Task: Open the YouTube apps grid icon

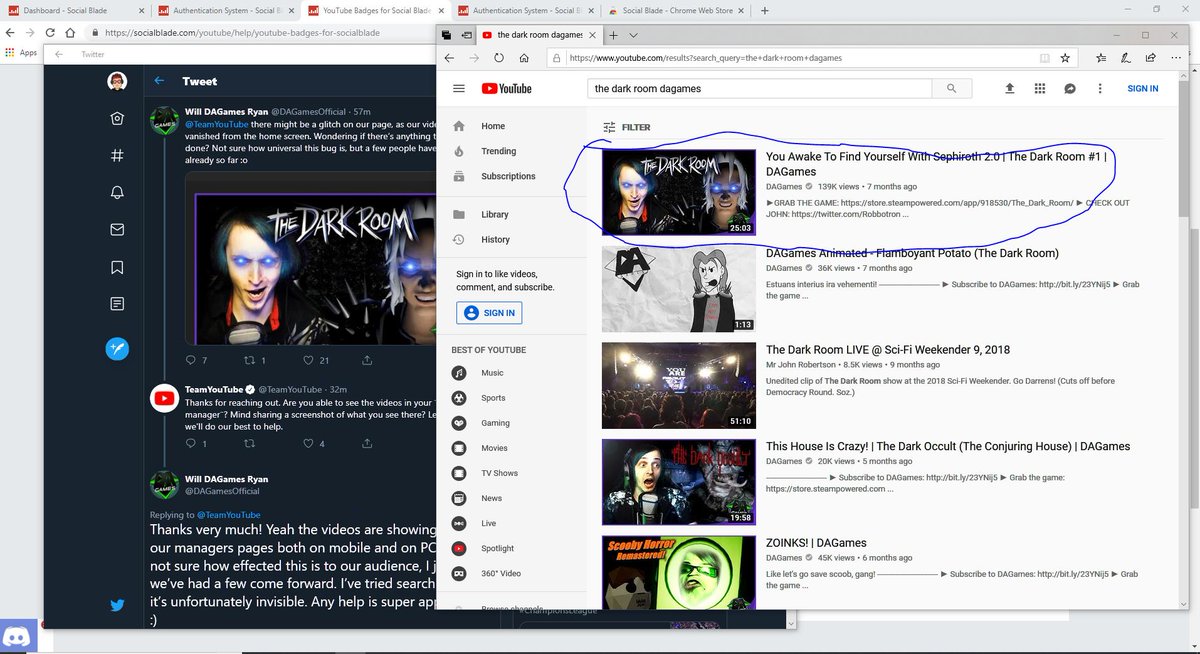Action: point(1040,88)
